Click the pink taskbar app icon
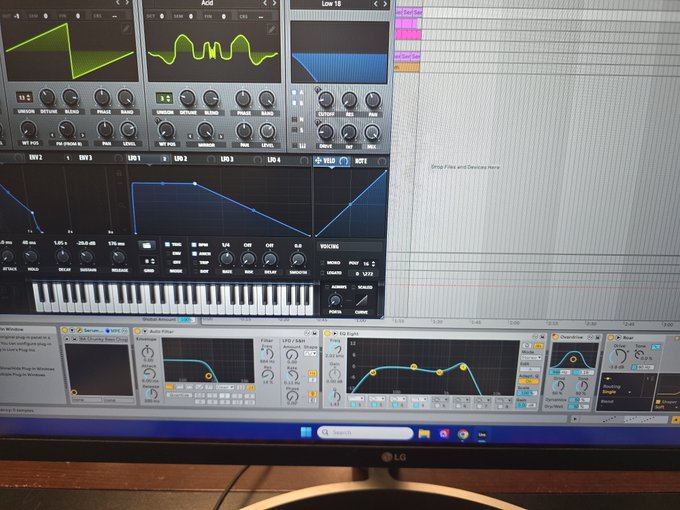The width and height of the screenshot is (680, 510). click(444, 434)
